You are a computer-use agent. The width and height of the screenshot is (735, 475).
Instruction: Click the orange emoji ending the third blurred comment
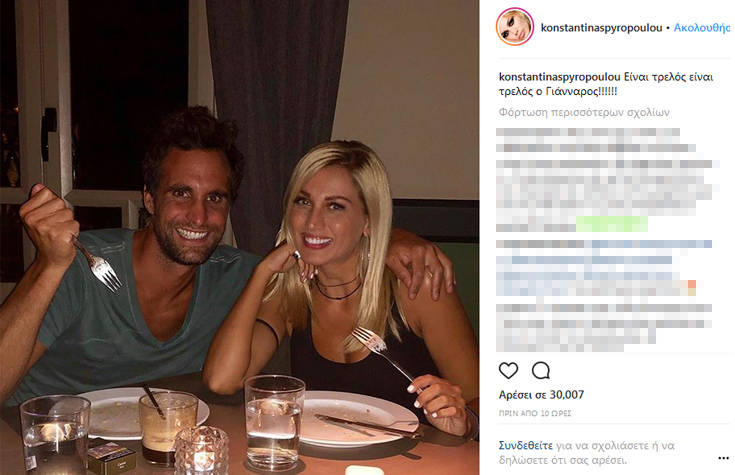(691, 288)
